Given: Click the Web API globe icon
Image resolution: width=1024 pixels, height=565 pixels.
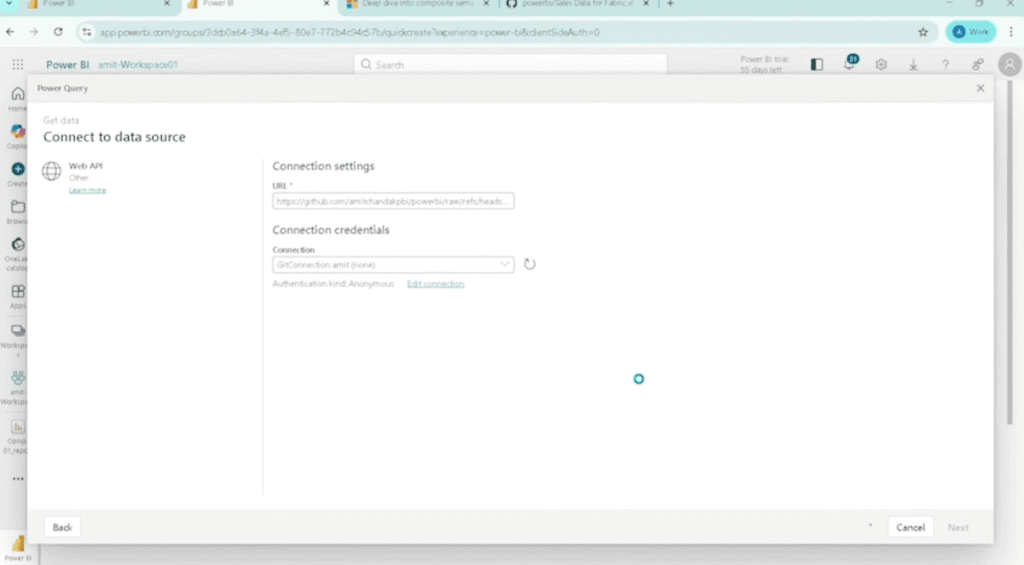Looking at the screenshot, I should coord(52,171).
